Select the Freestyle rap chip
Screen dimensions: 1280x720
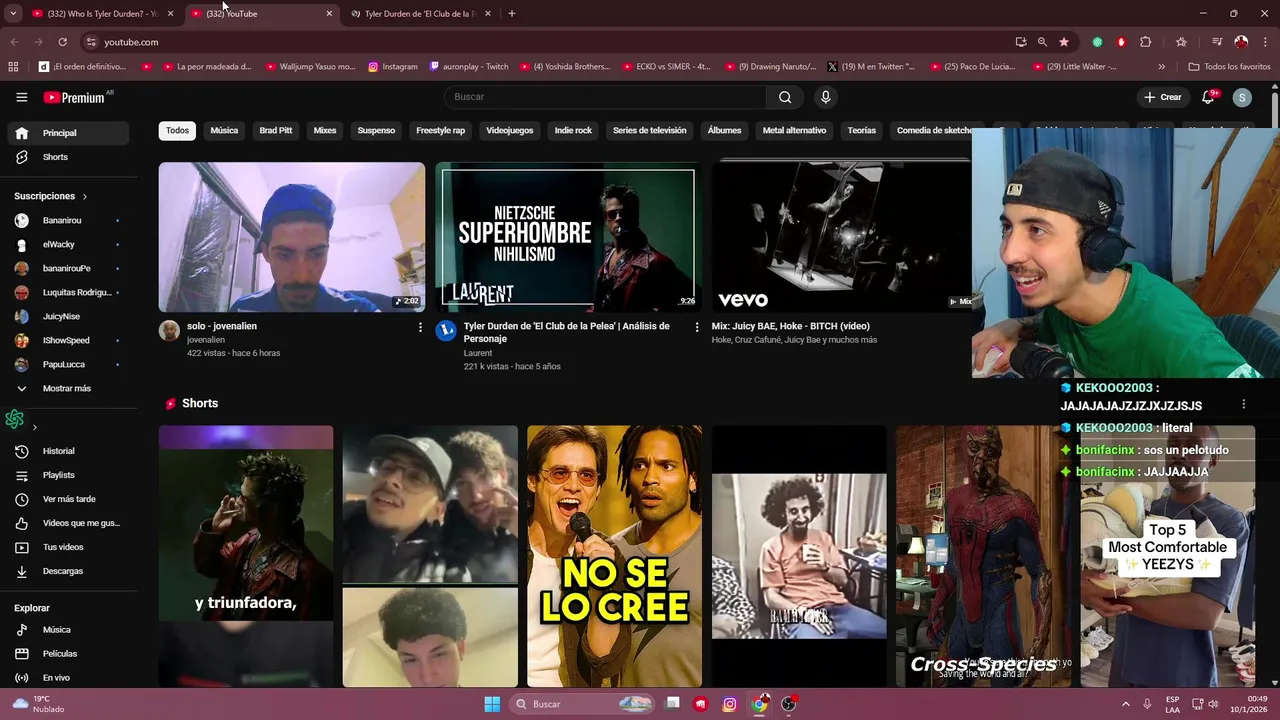pyautogui.click(x=441, y=131)
